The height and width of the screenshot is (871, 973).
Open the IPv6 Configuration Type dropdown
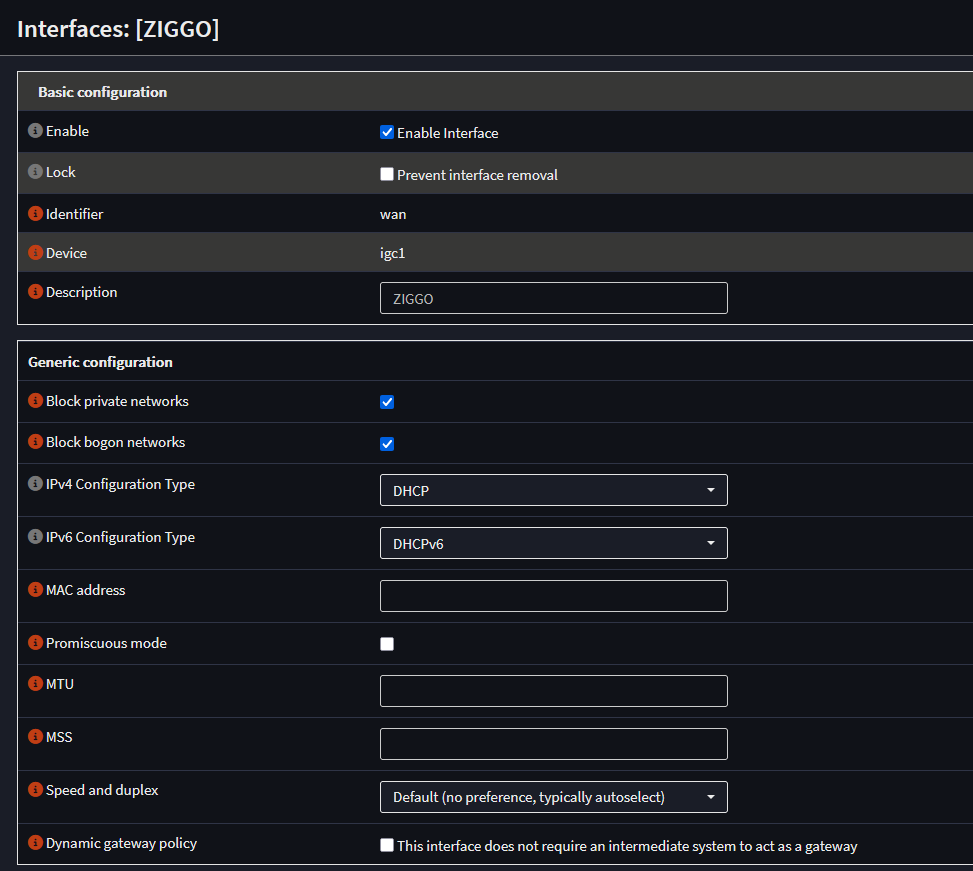click(x=553, y=543)
